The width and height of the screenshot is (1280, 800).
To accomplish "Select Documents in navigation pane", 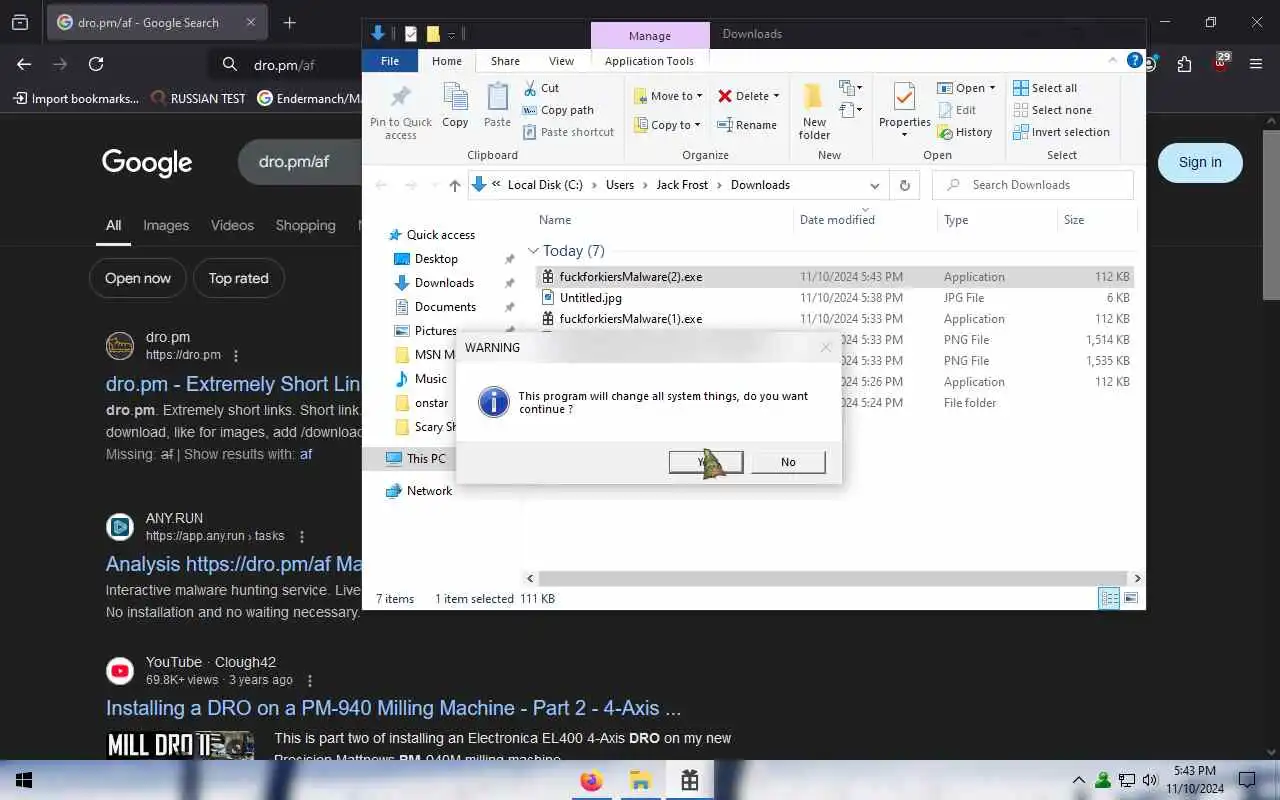I will (445, 307).
